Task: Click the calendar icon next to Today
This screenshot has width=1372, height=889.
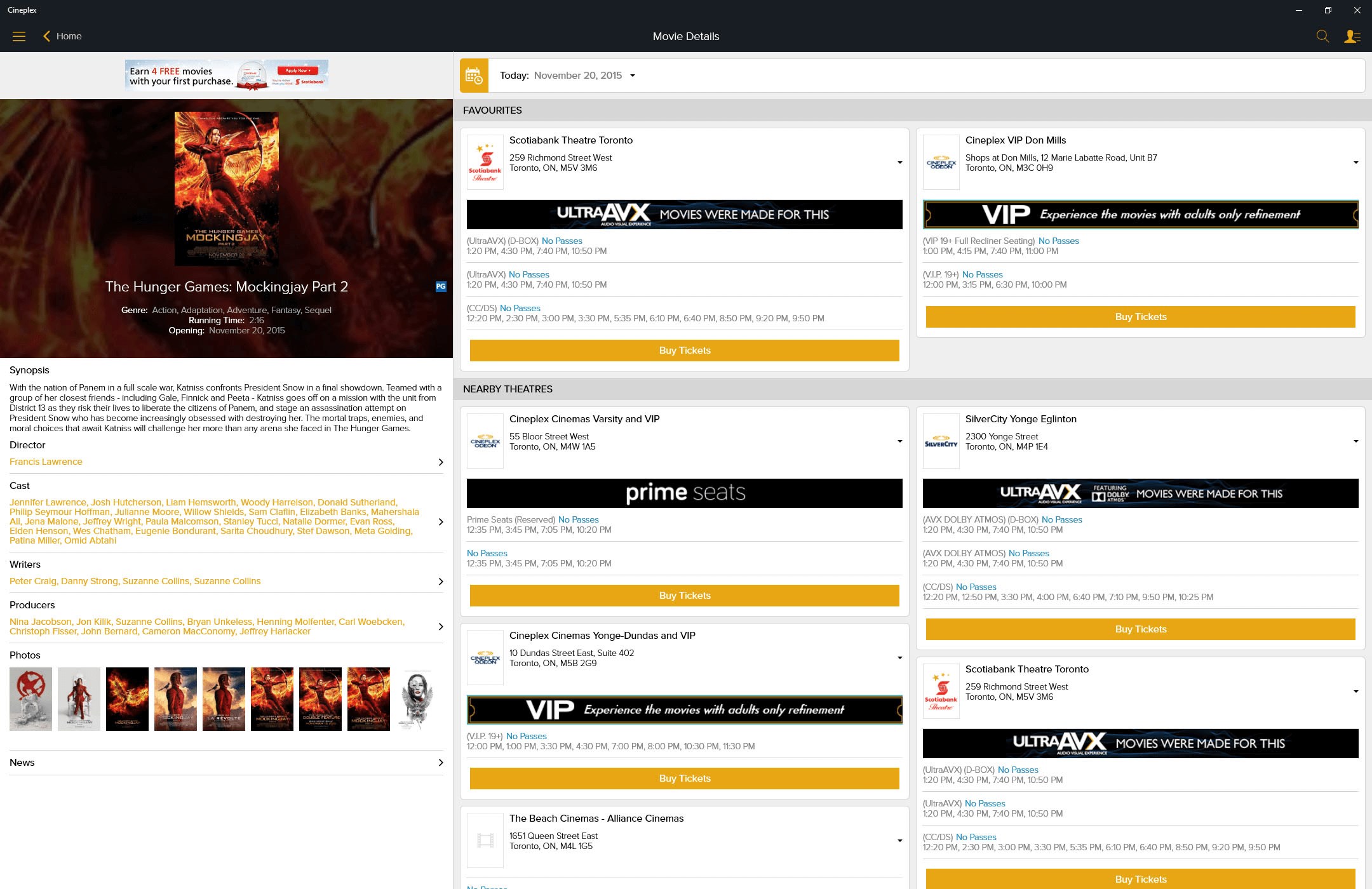Action: [474, 75]
